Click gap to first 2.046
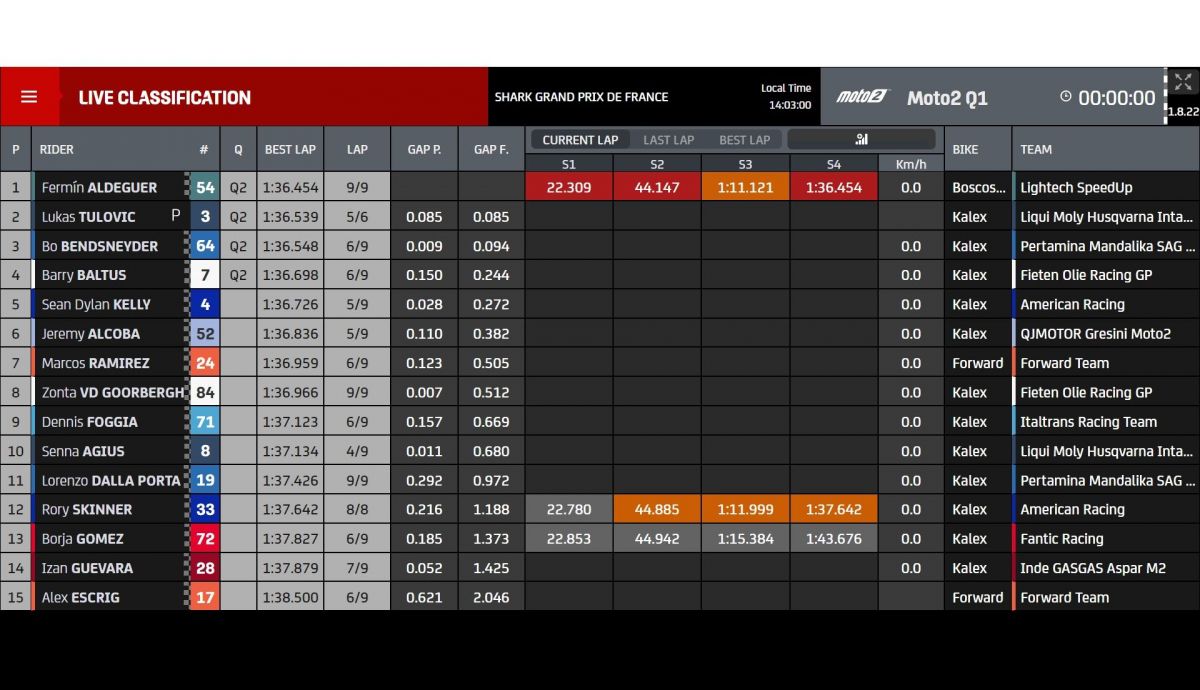 click(x=491, y=597)
